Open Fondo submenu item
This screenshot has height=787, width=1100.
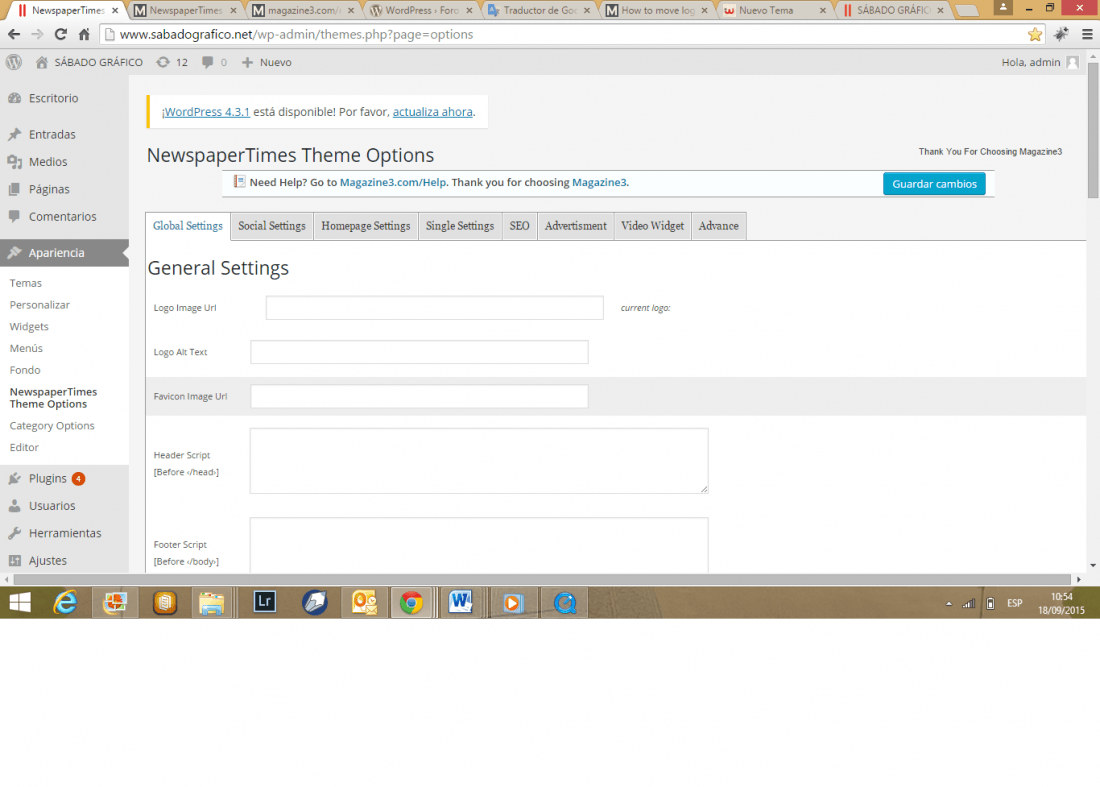(x=25, y=370)
